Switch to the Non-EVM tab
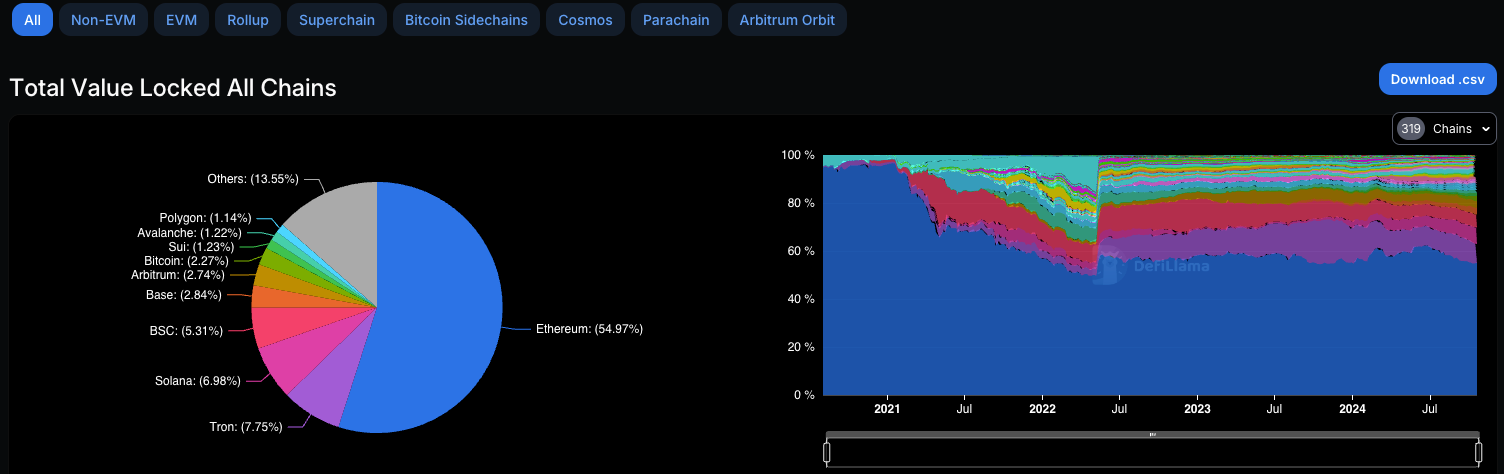The height and width of the screenshot is (474, 1504). click(x=104, y=20)
